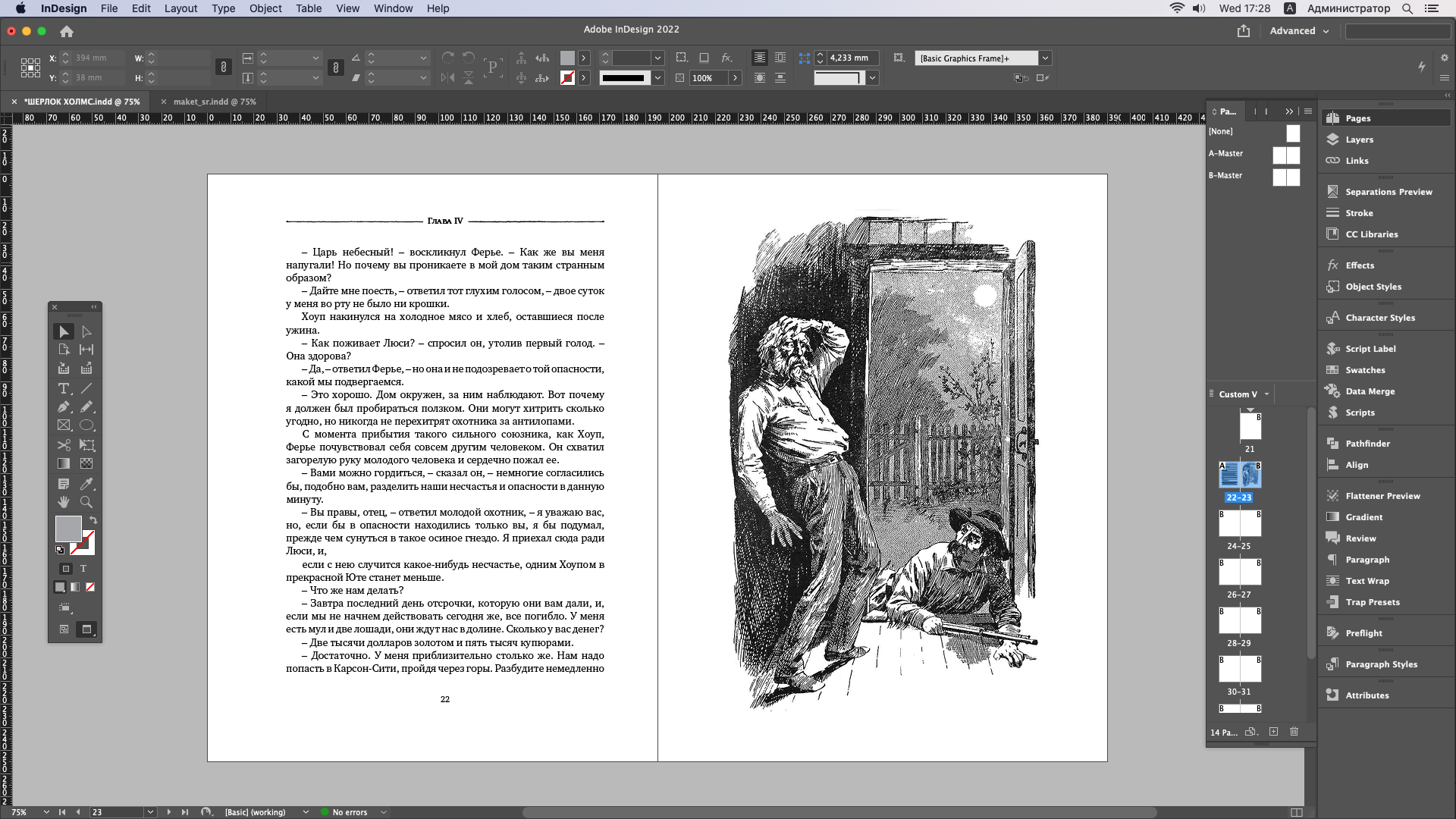This screenshot has width=1456, height=819.
Task: Select the Selection tool in toolbox
Action: tap(64, 331)
